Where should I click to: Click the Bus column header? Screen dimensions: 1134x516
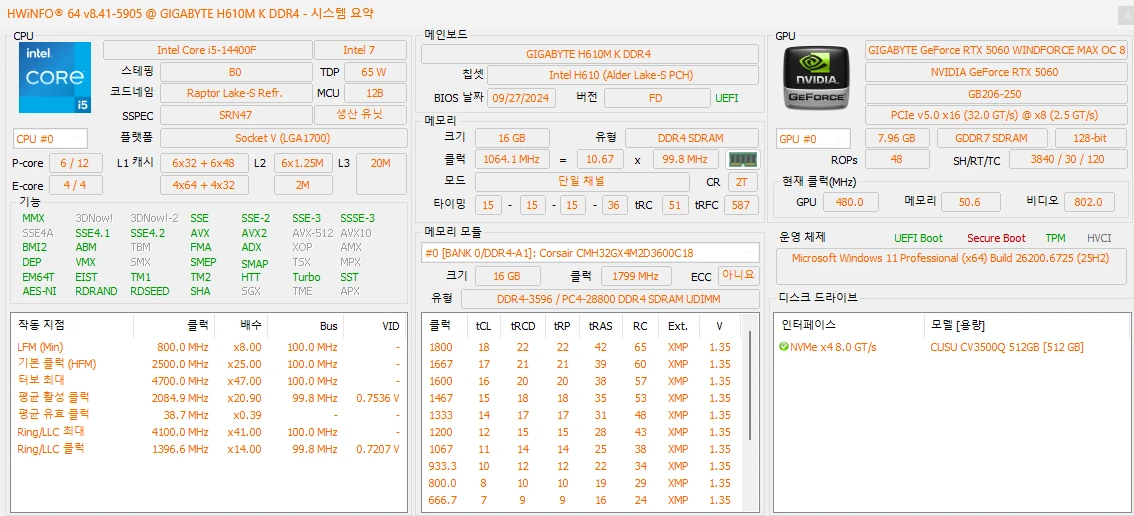(x=304, y=326)
